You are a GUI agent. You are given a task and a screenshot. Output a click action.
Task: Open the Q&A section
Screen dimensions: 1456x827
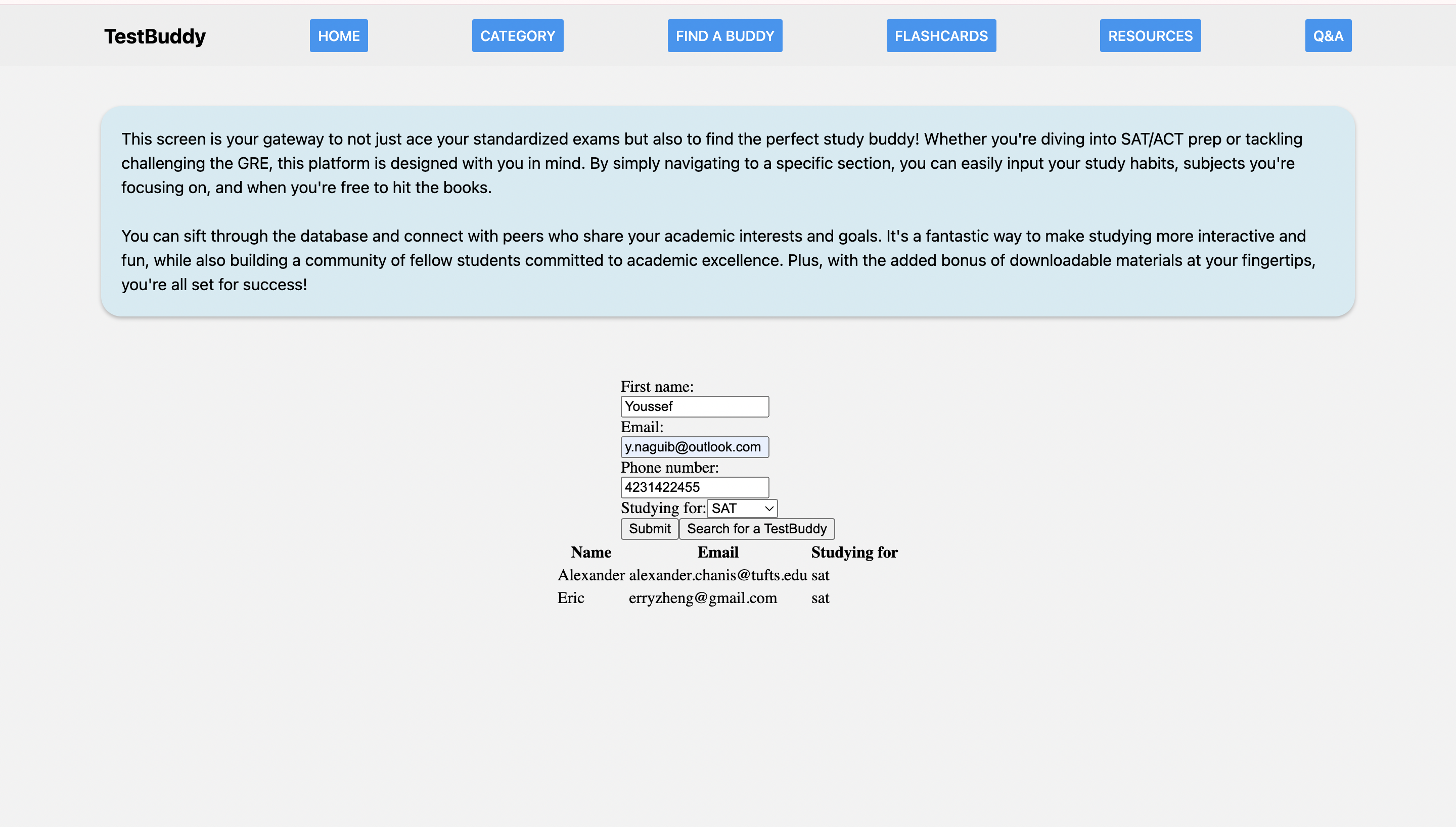coord(1328,36)
